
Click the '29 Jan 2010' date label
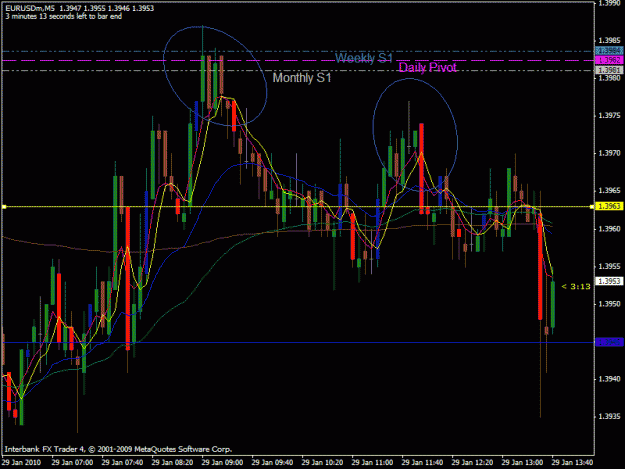(x=21, y=462)
